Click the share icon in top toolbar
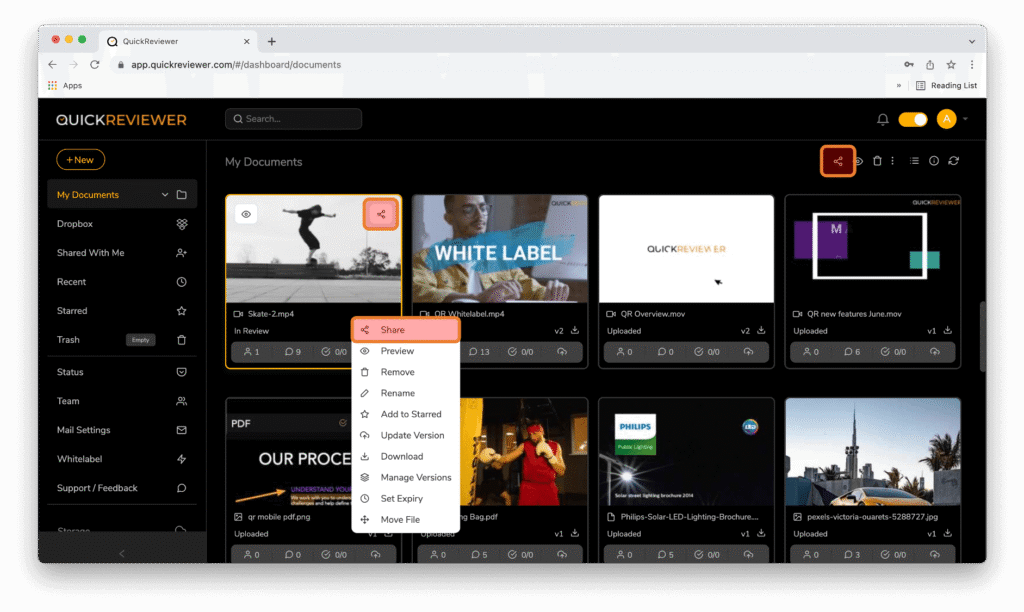 tap(838, 161)
